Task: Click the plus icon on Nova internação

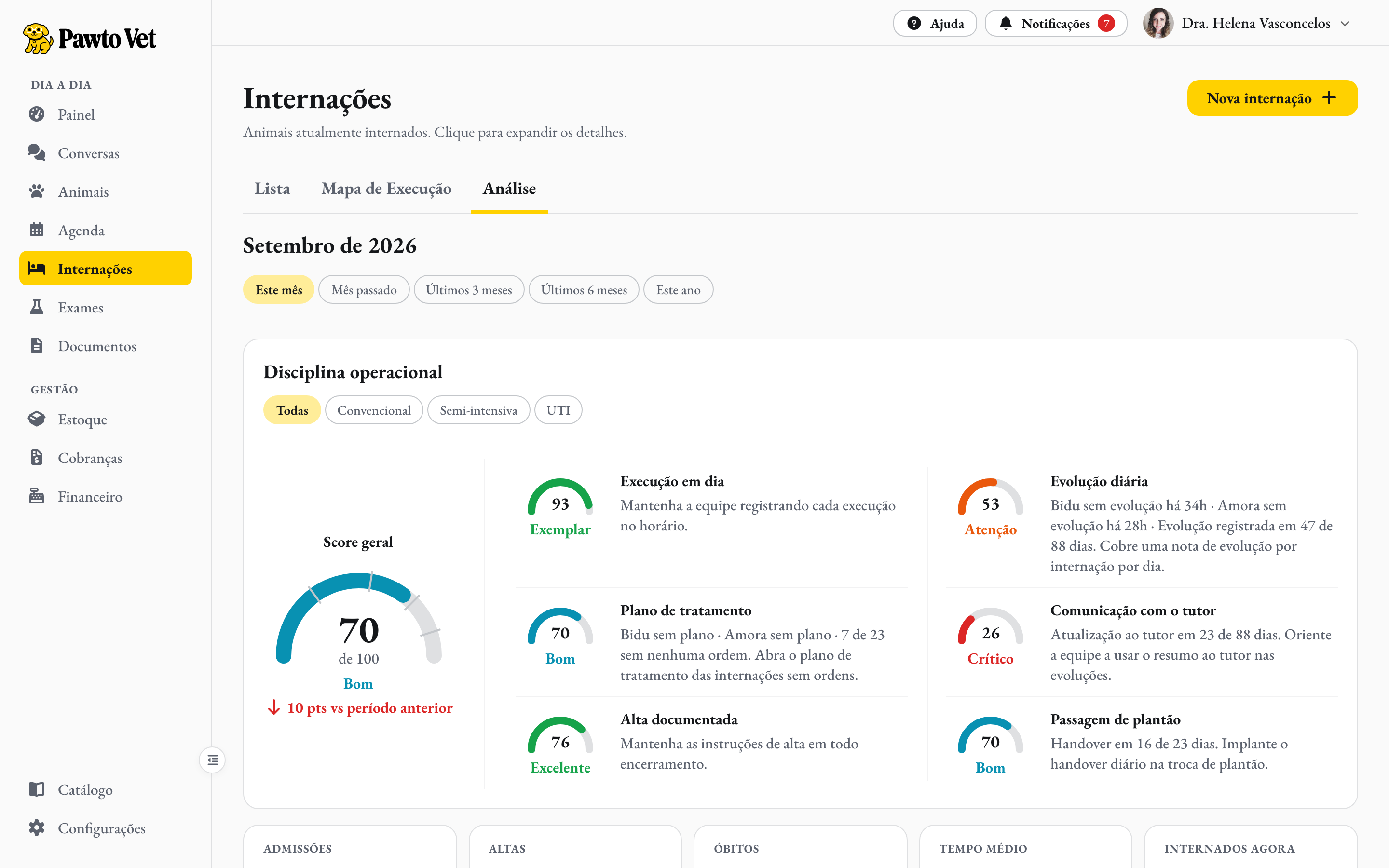Action: point(1329,98)
